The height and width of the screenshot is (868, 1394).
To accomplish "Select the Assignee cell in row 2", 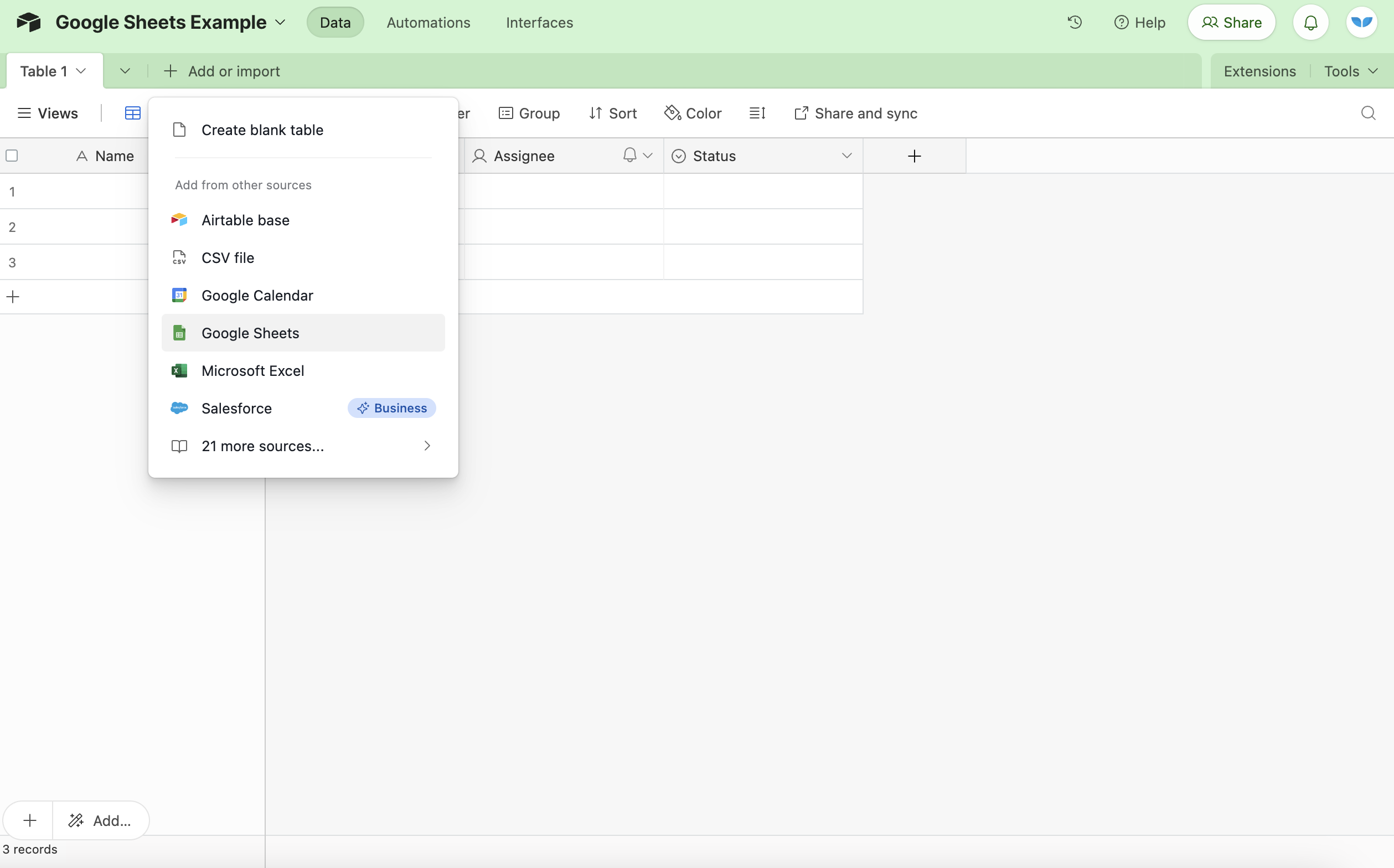I will [564, 227].
